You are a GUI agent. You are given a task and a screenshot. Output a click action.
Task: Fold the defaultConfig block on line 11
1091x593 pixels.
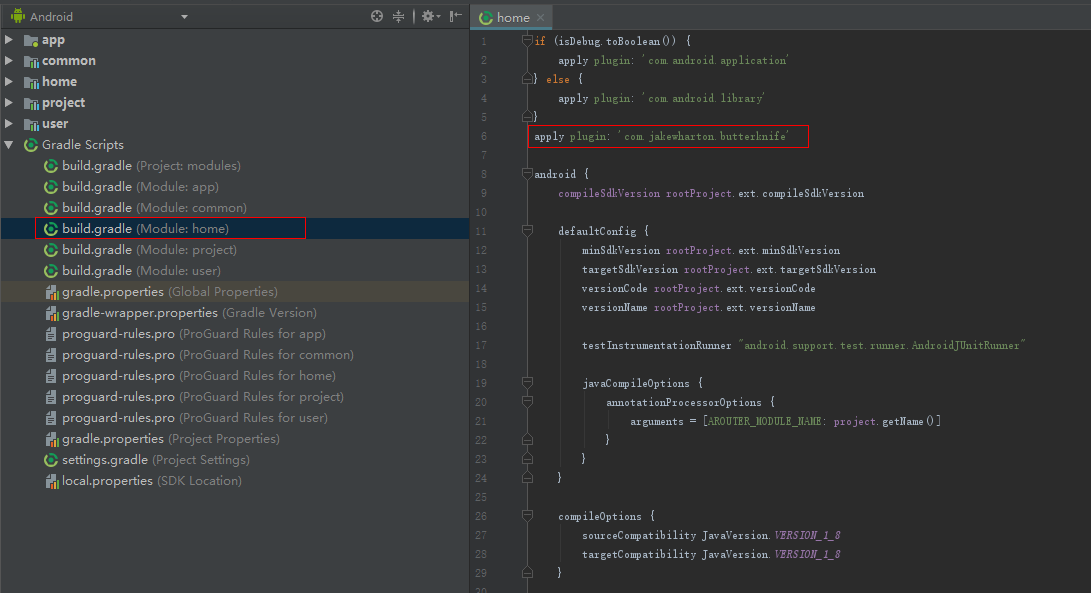(x=527, y=230)
